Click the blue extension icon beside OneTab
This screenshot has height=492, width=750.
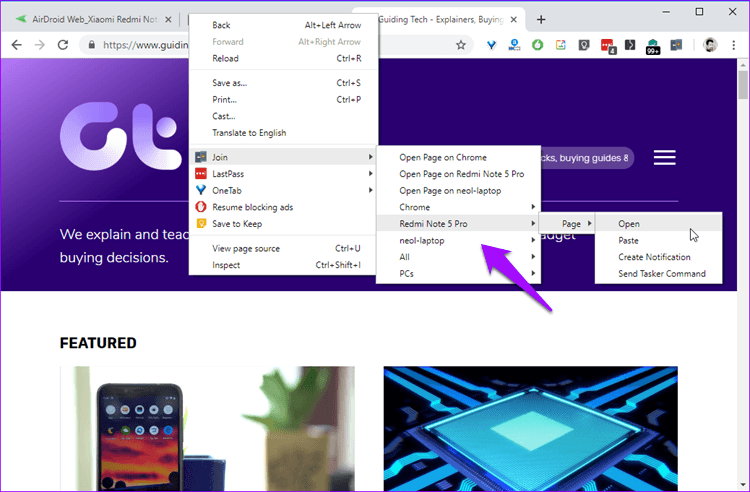coord(514,45)
